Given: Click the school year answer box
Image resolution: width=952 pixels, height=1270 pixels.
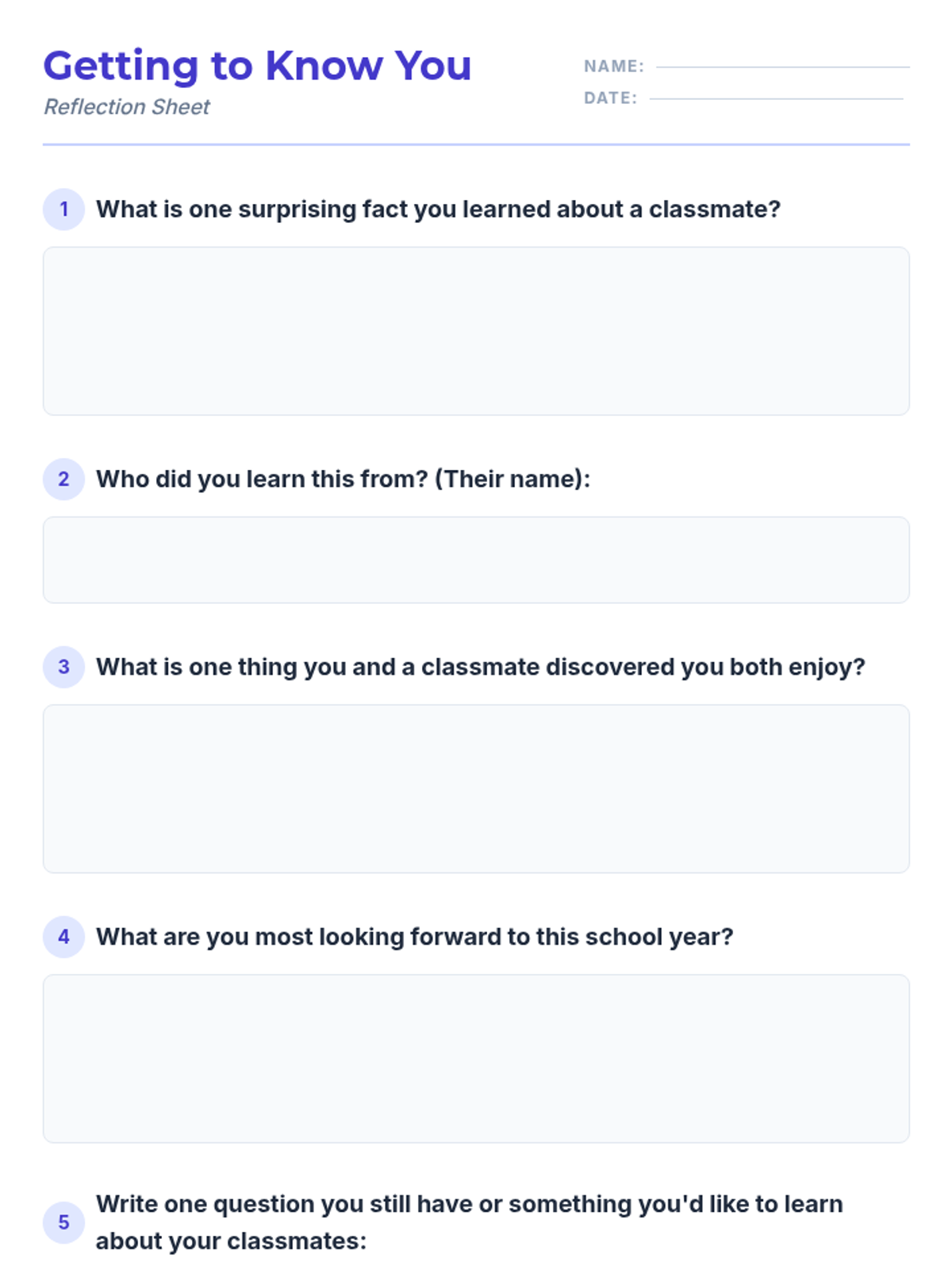Looking at the screenshot, I should tap(476, 1059).
